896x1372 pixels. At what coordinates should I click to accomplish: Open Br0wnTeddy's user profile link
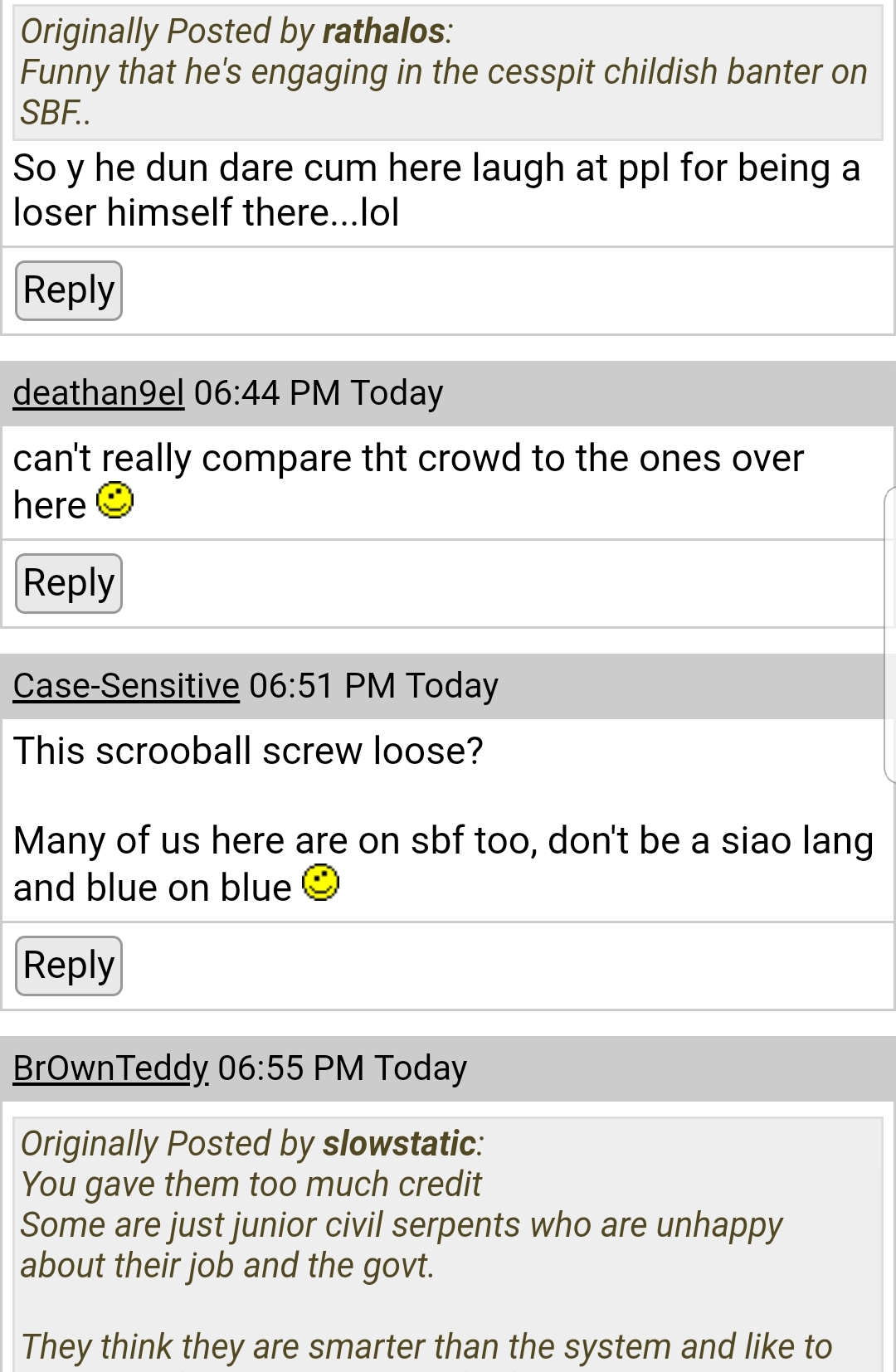110,1068
